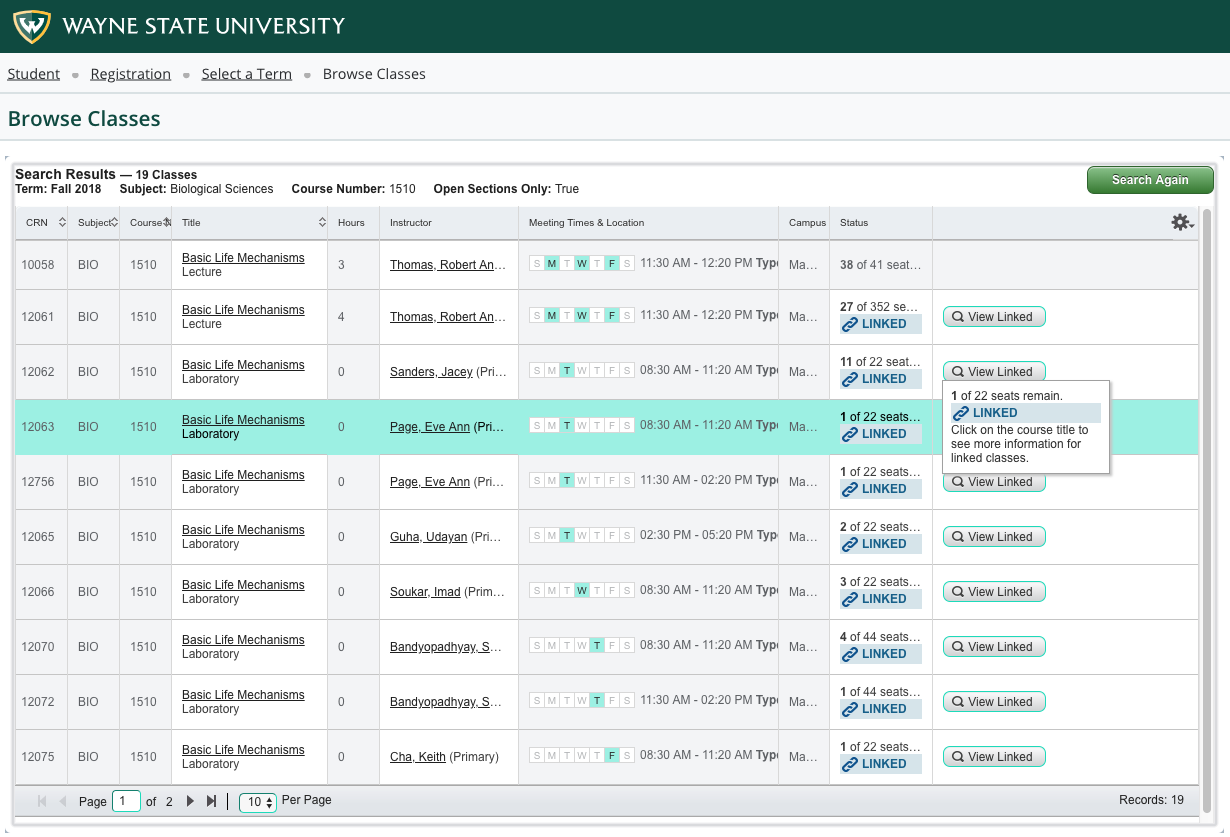Click LINKED badge for CRN 12066
This screenshot has height=837, width=1230.
point(881,599)
